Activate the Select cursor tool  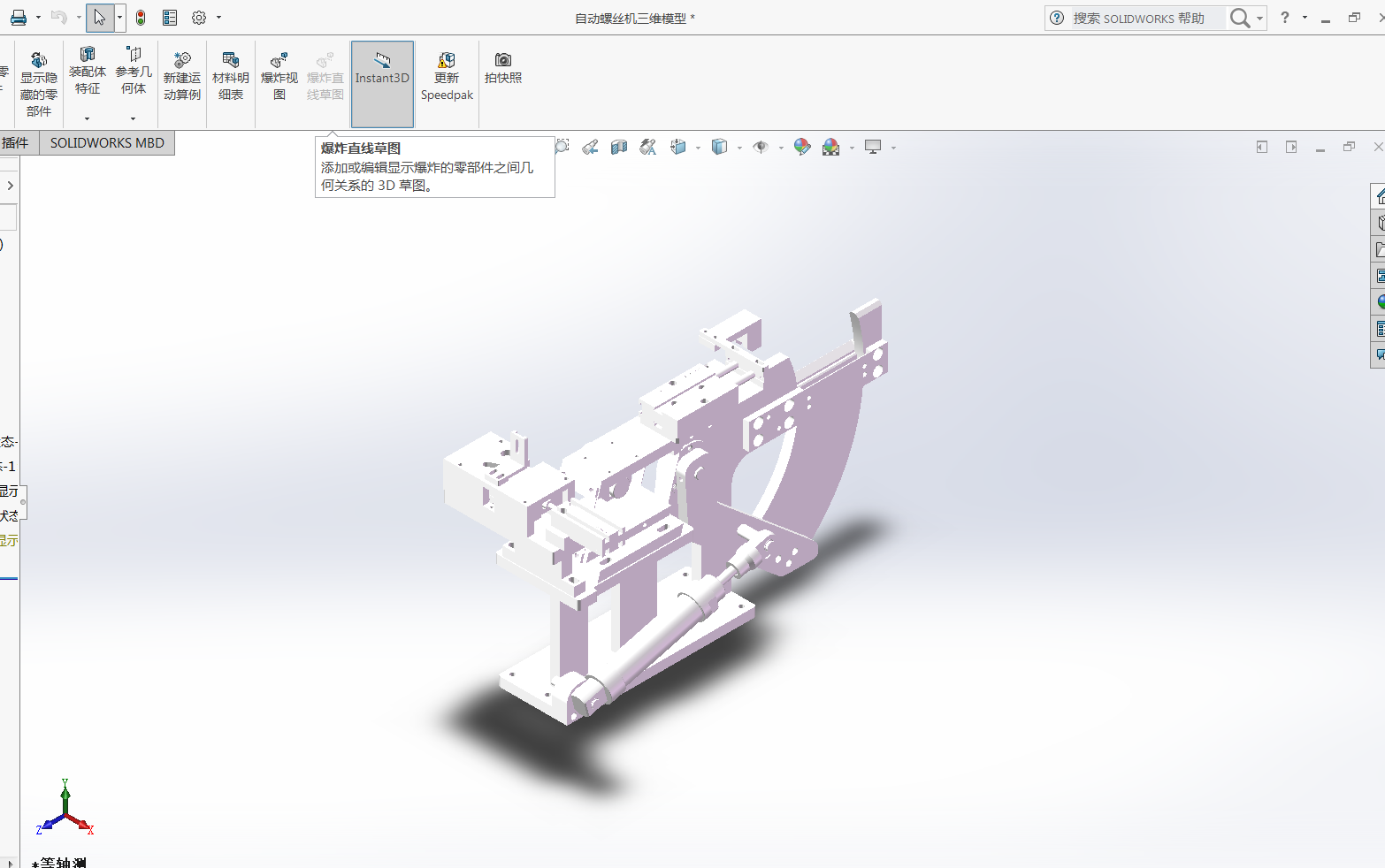pos(100,18)
